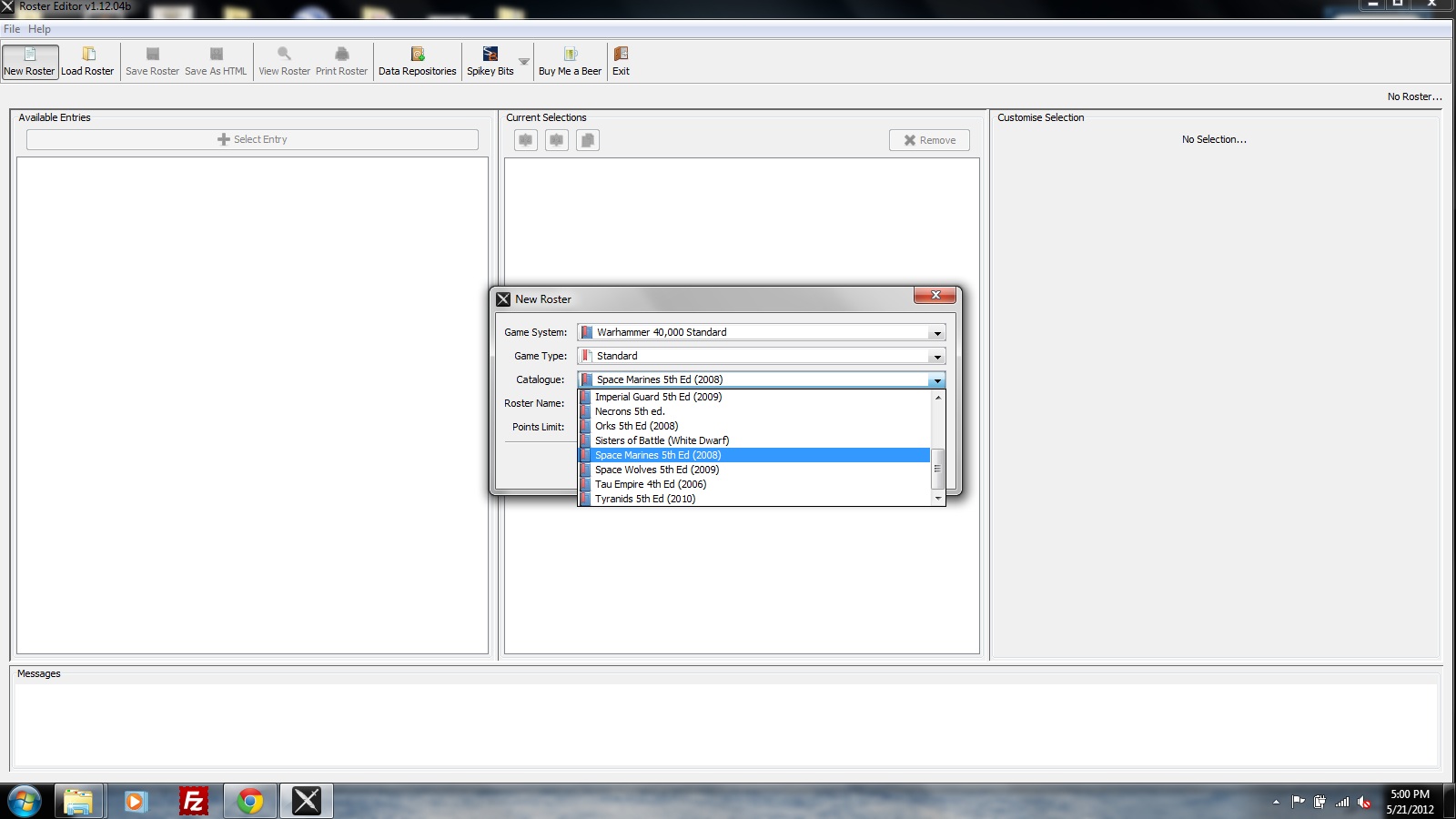
Task: Collapse the Catalogue dropdown arrow
Action: (x=937, y=380)
